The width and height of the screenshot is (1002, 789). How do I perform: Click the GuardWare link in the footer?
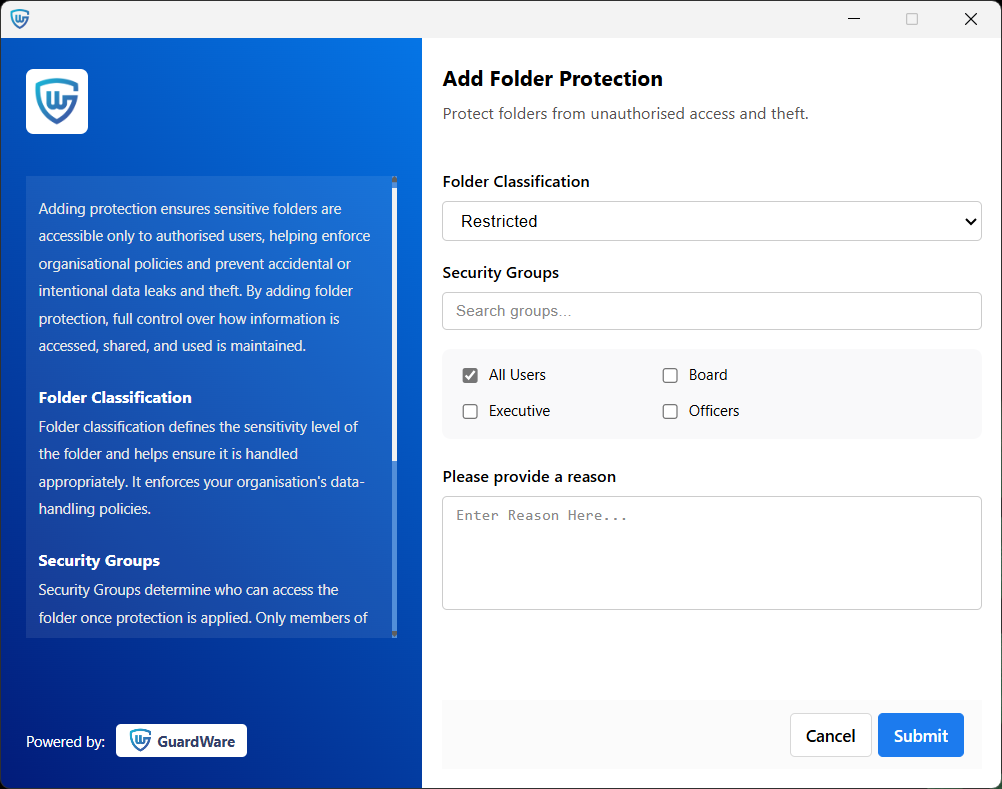point(181,740)
